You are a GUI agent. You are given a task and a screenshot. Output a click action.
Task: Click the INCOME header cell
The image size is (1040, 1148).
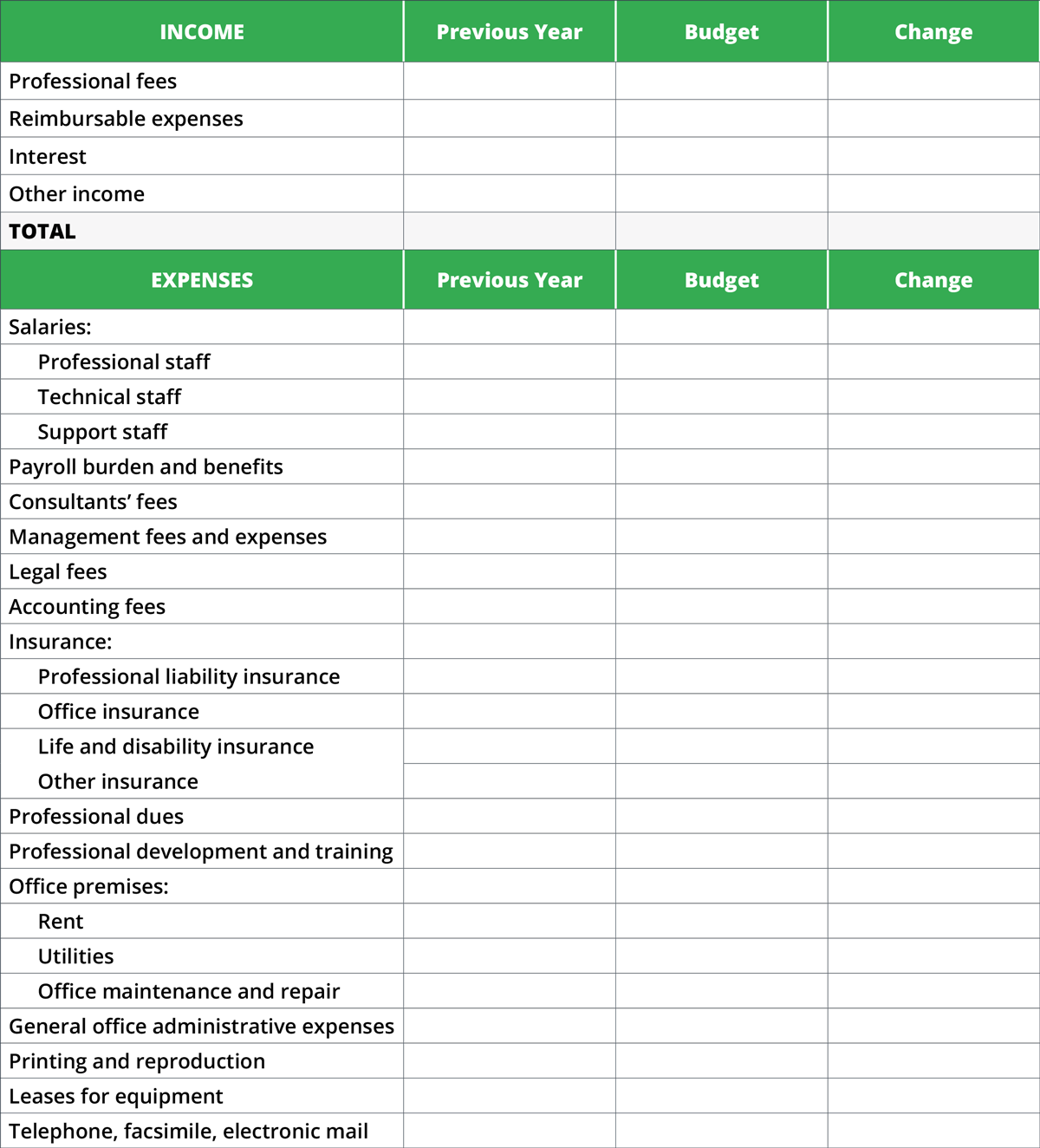click(x=202, y=32)
